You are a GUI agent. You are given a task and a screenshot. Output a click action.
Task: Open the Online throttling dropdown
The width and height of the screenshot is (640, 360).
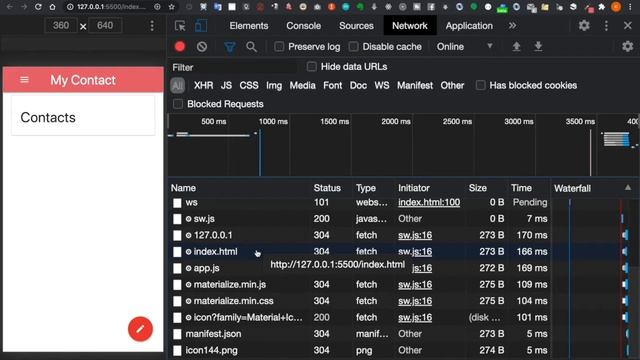click(464, 47)
